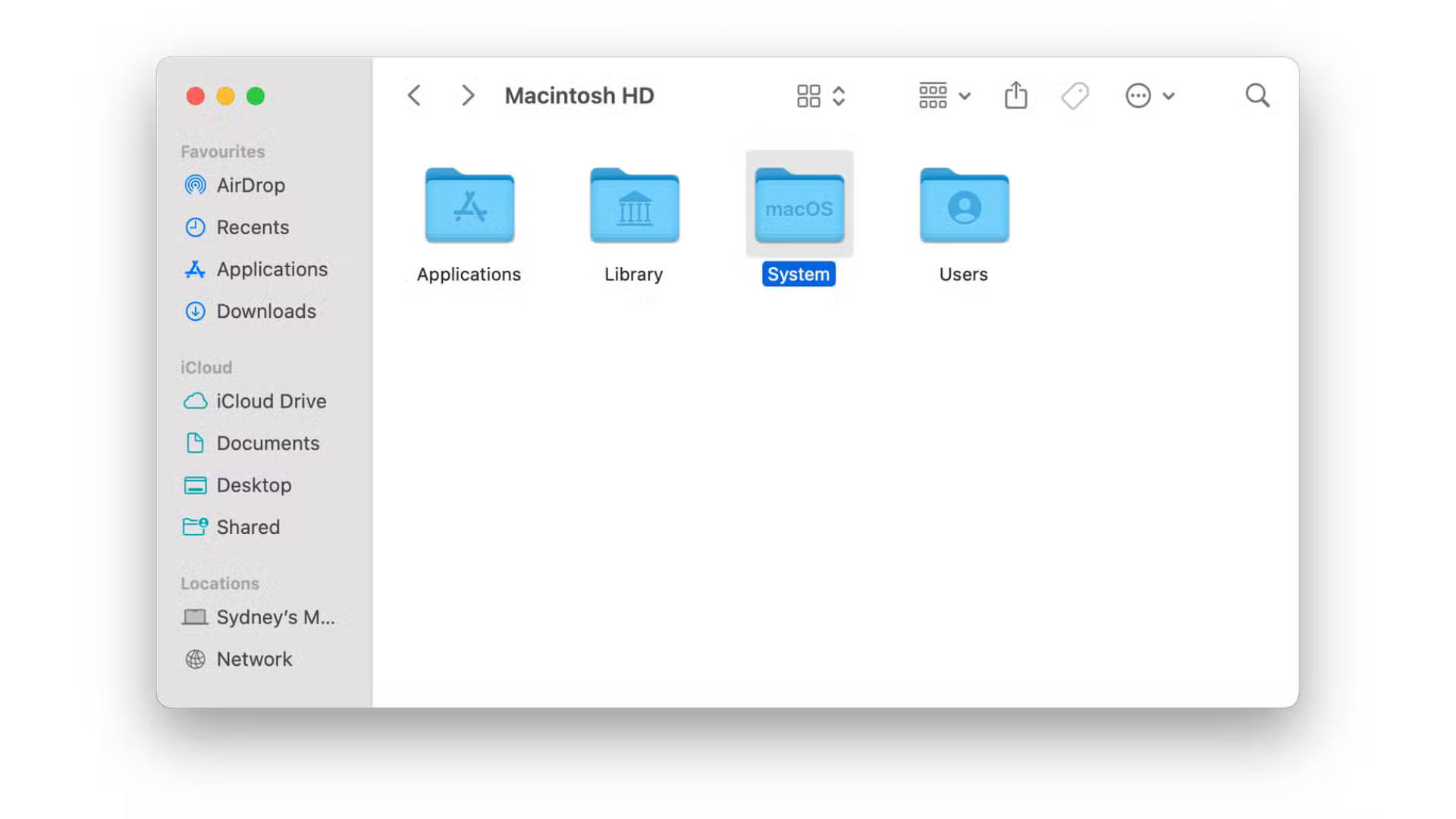Open the Search magnifier icon
Screen dimensions: 1456x819
pyautogui.click(x=1257, y=96)
